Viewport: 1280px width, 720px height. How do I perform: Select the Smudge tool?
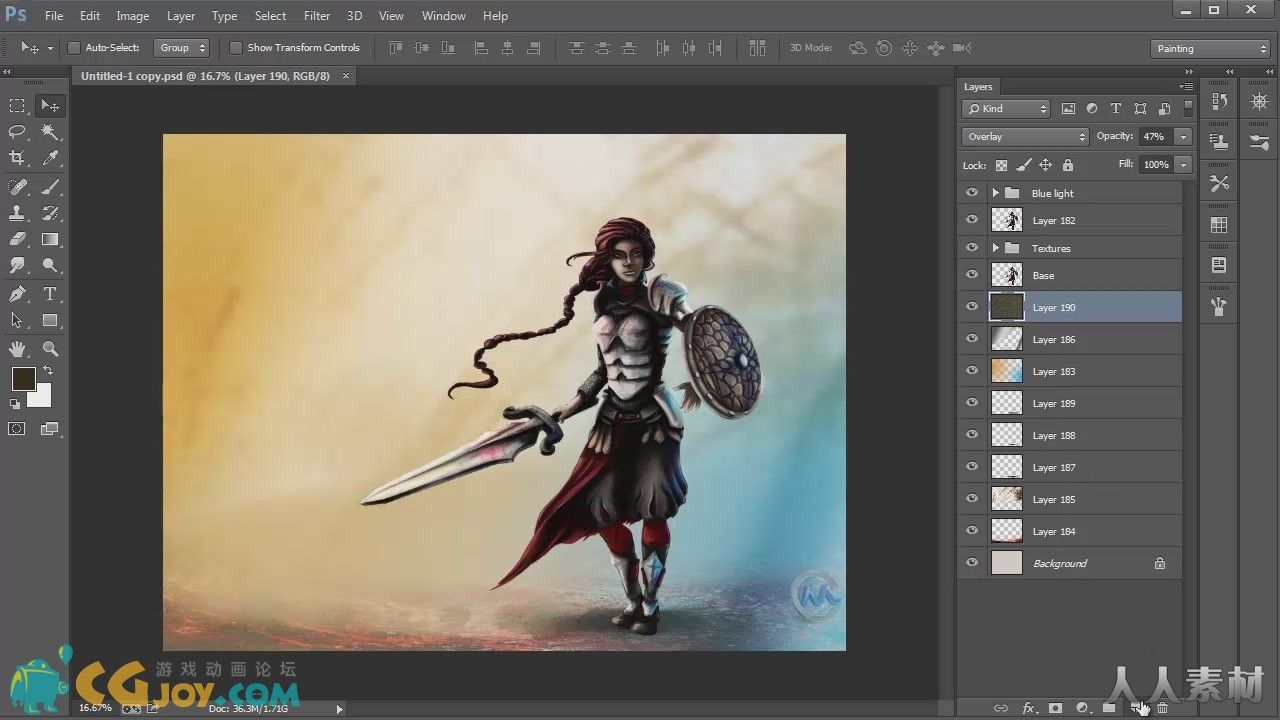point(17,265)
